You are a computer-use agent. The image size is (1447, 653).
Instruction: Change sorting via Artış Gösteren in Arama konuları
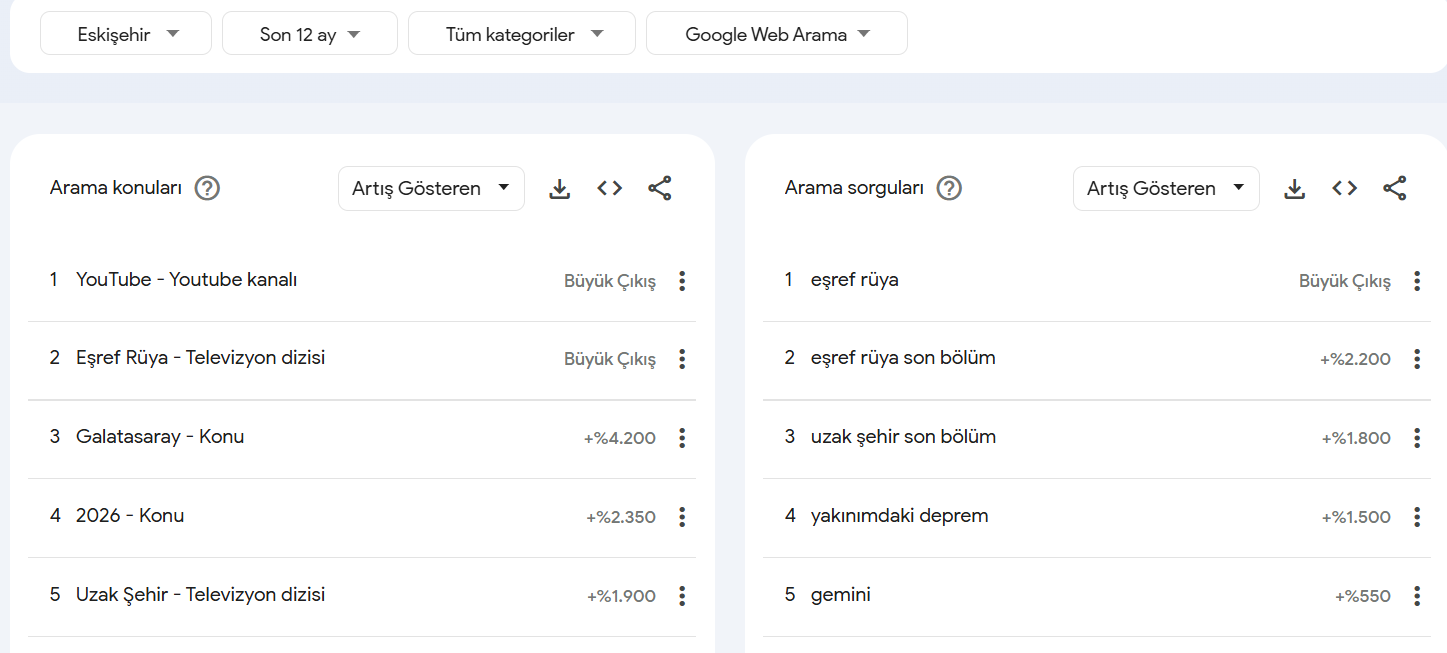coord(430,187)
